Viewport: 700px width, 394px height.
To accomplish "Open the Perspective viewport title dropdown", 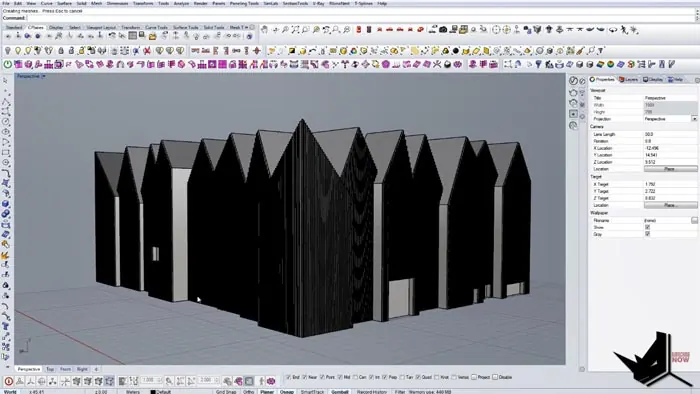I will (43, 76).
